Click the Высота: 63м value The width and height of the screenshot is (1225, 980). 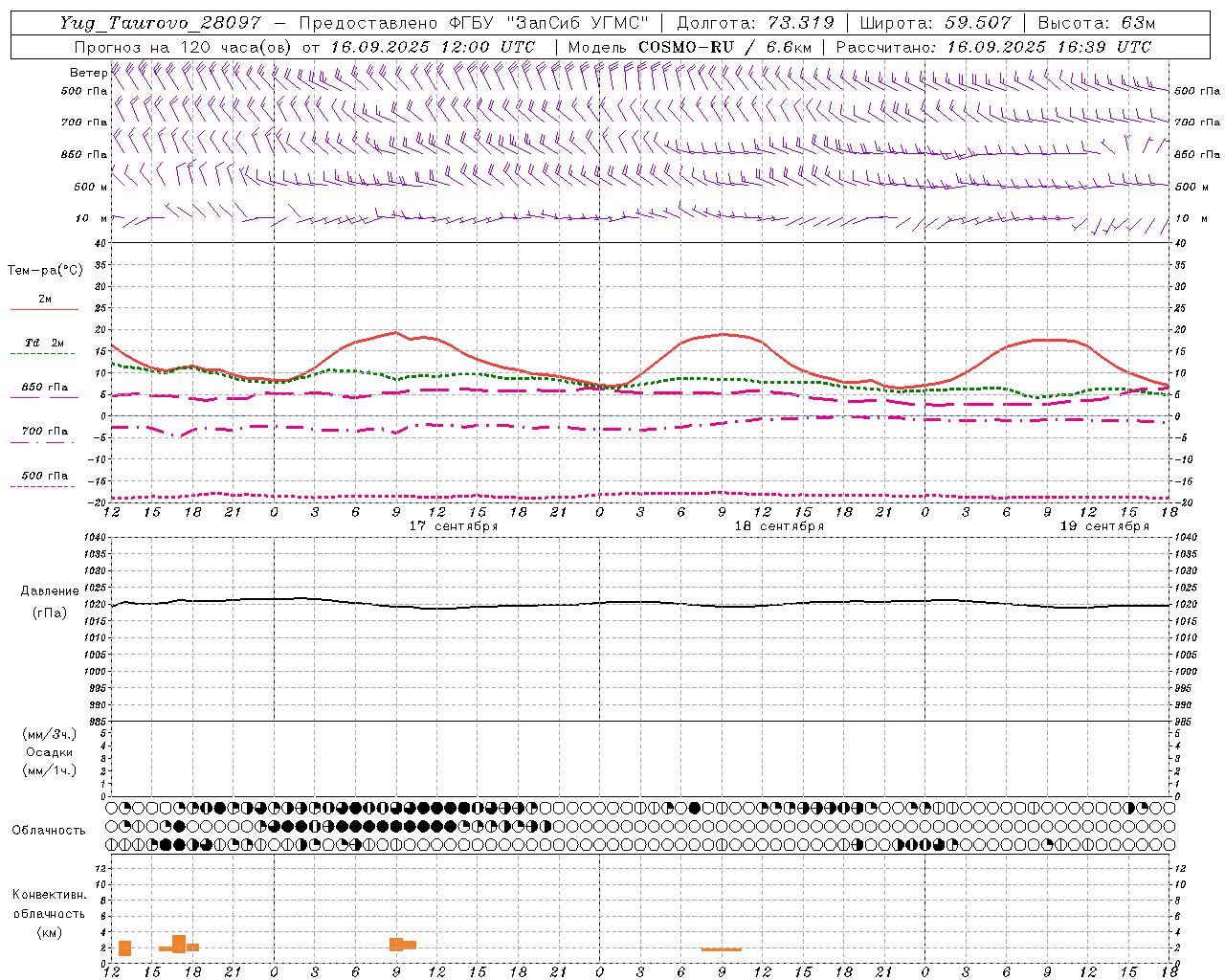click(1095, 23)
